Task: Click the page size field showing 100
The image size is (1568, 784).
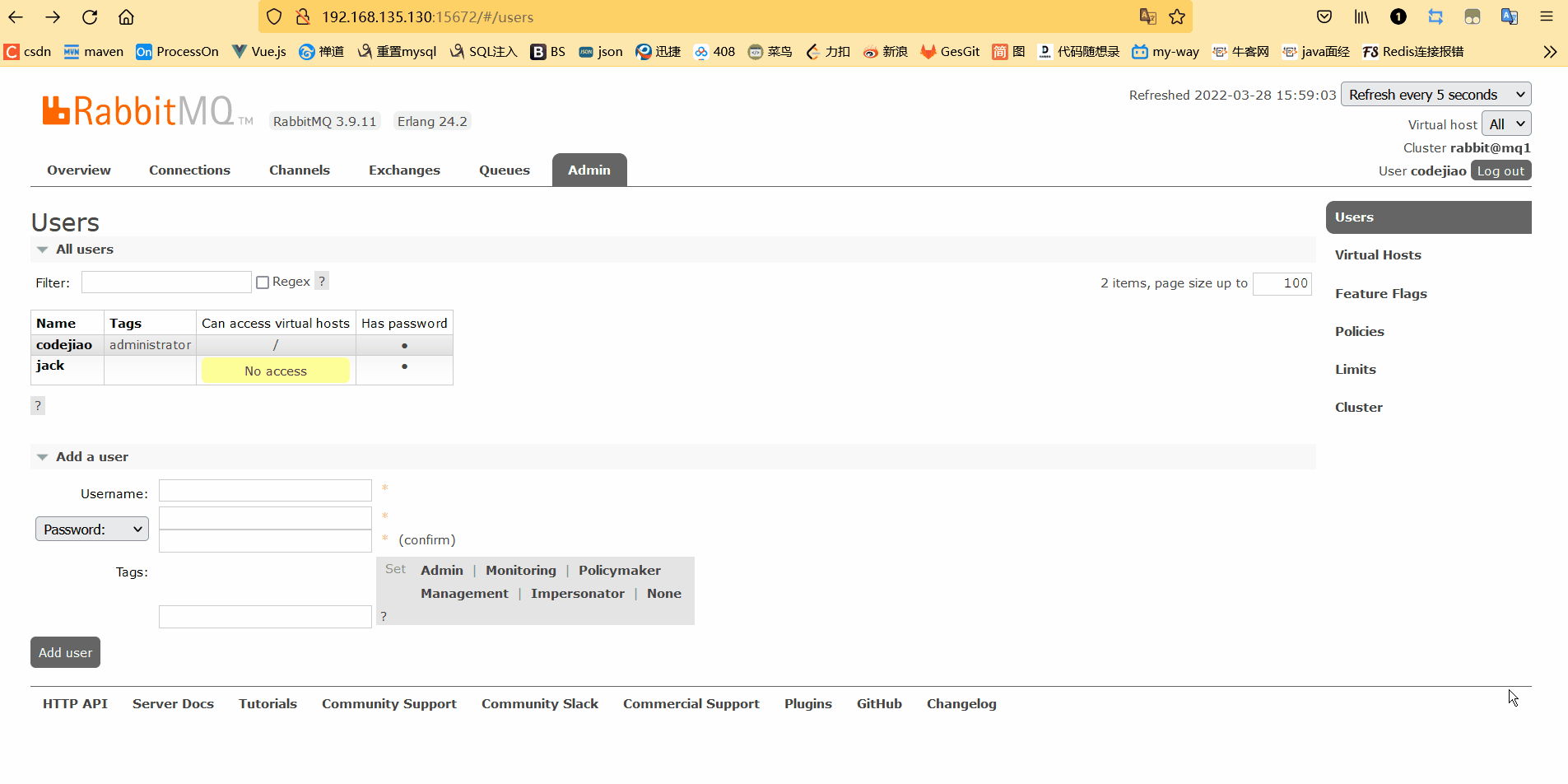Action: (x=1282, y=283)
